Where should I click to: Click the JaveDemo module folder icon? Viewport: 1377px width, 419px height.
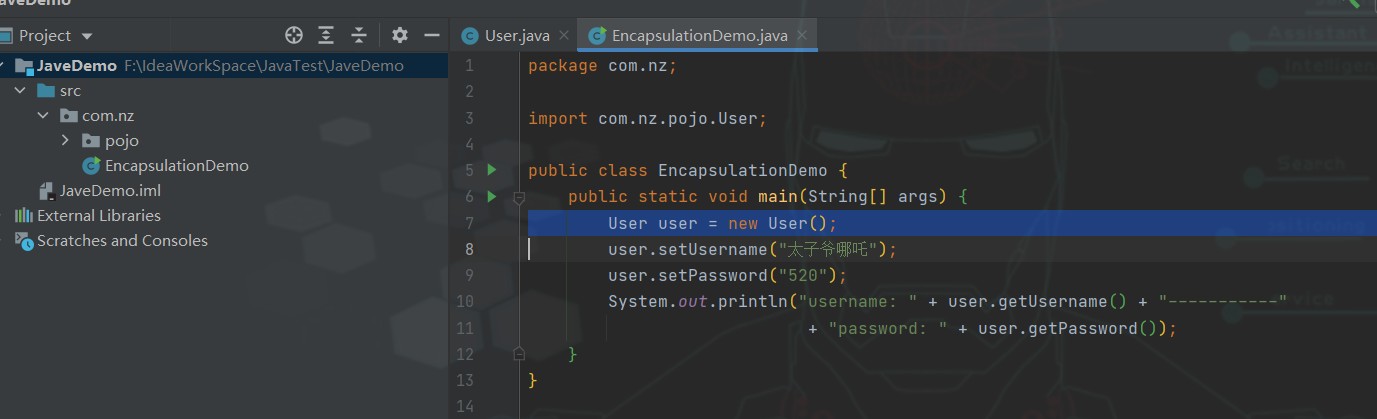pyautogui.click(x=23, y=66)
